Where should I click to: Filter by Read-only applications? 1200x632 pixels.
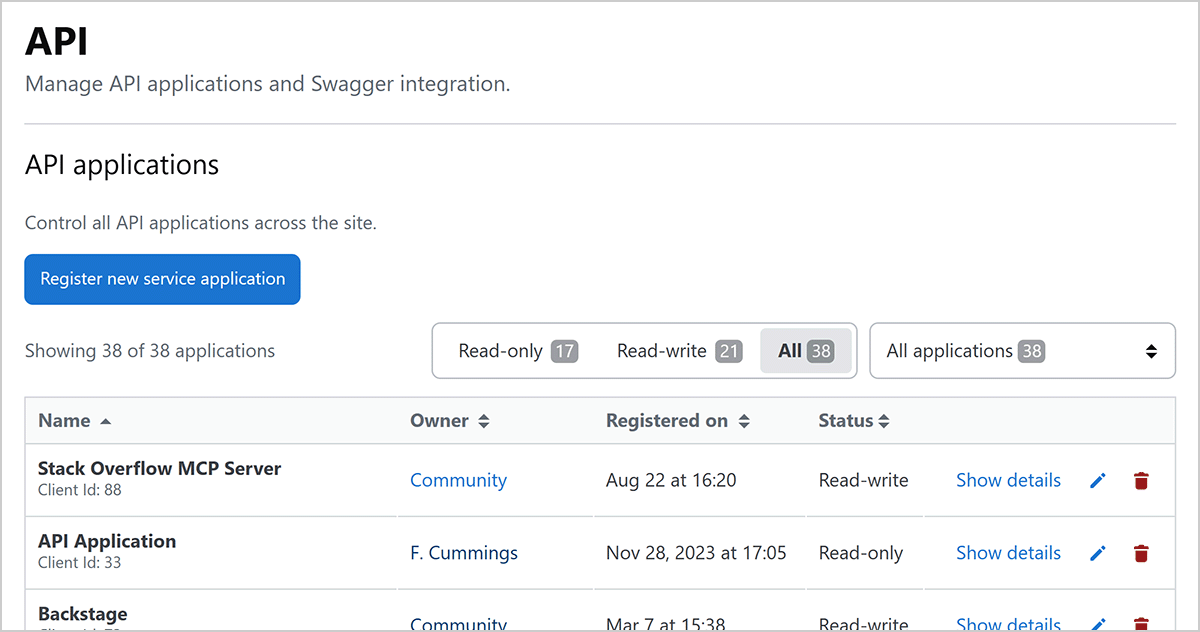(517, 351)
